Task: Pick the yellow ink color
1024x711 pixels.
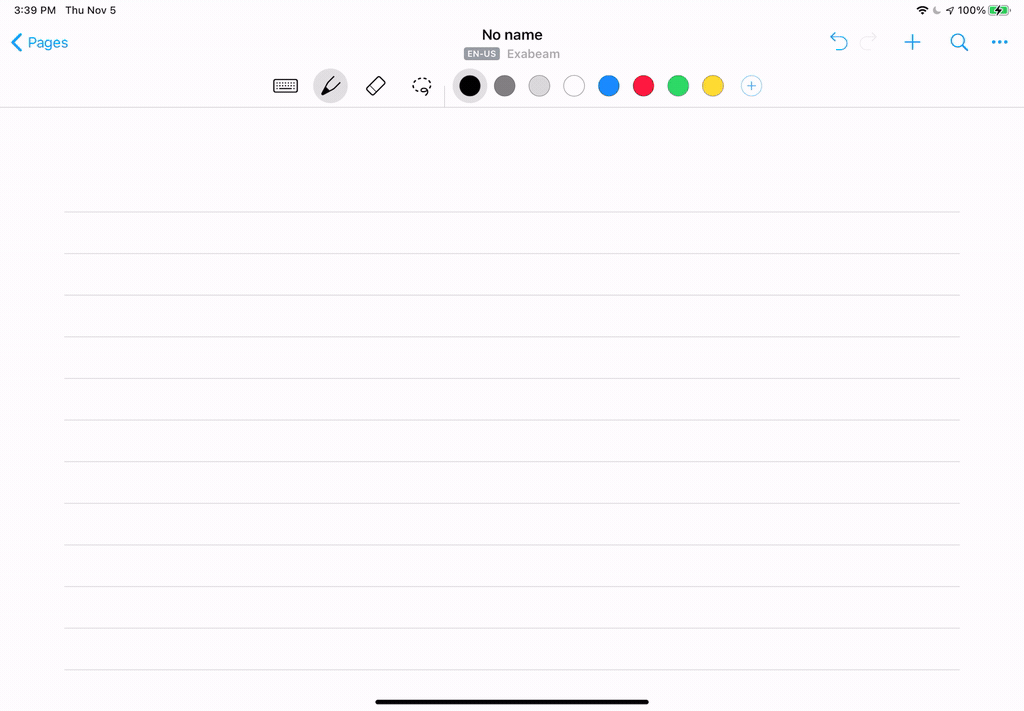Action: [712, 86]
